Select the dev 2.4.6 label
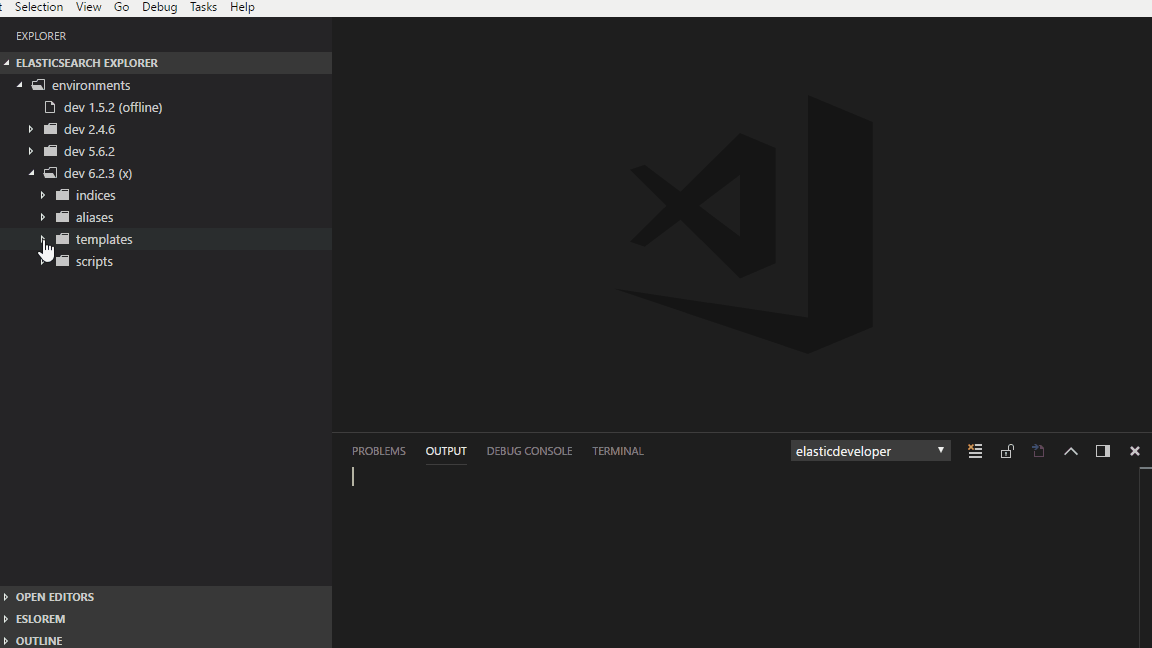The image size is (1152, 648). [90, 129]
